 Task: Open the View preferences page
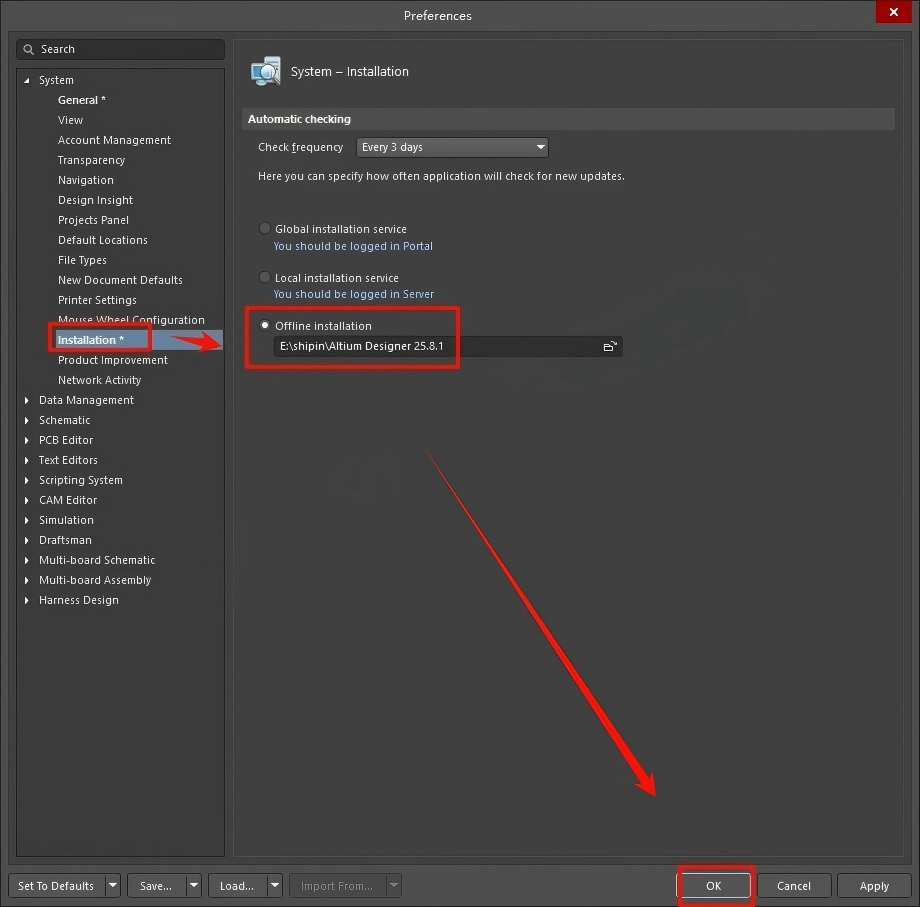click(x=70, y=120)
